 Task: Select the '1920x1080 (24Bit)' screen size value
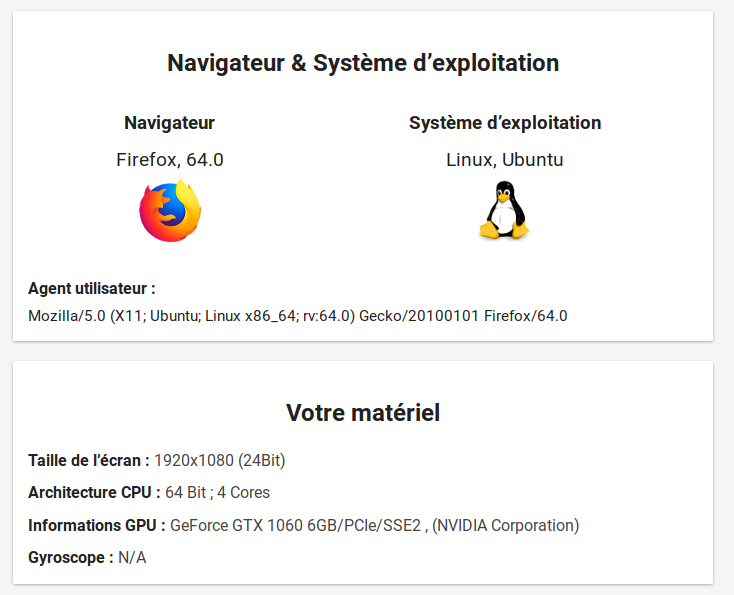(x=220, y=460)
